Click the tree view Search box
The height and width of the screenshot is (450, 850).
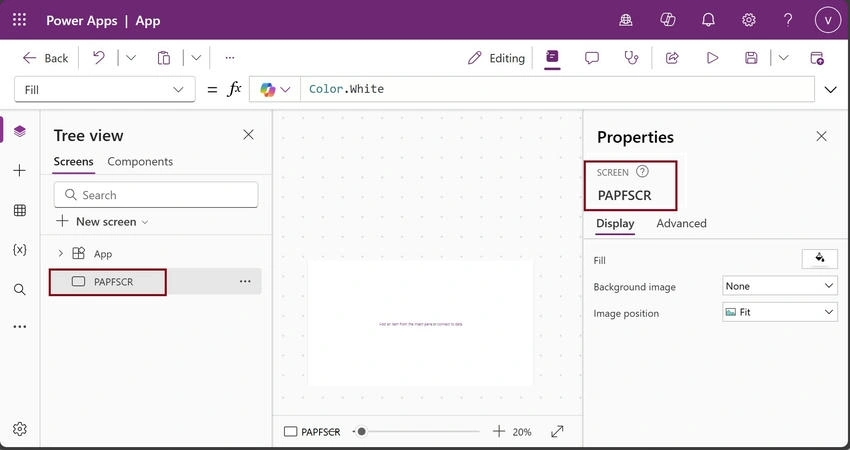(x=156, y=195)
